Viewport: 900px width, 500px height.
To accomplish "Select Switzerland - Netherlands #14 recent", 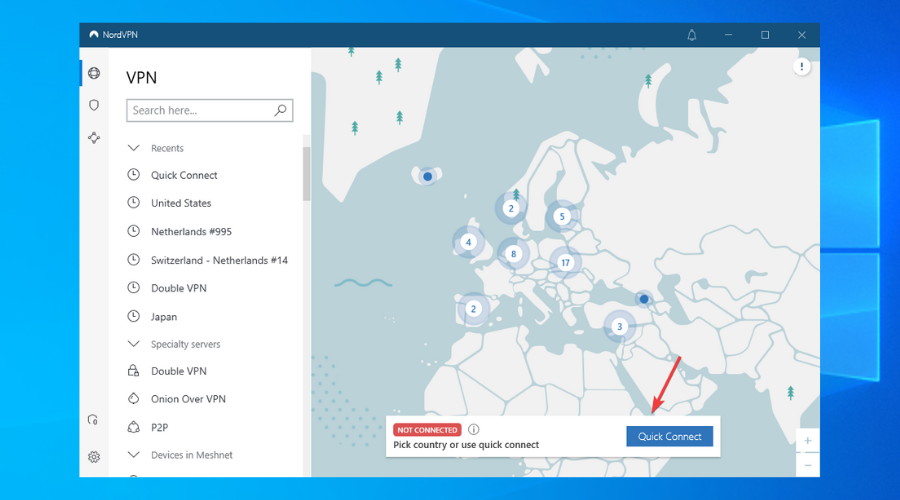I will tap(219, 260).
